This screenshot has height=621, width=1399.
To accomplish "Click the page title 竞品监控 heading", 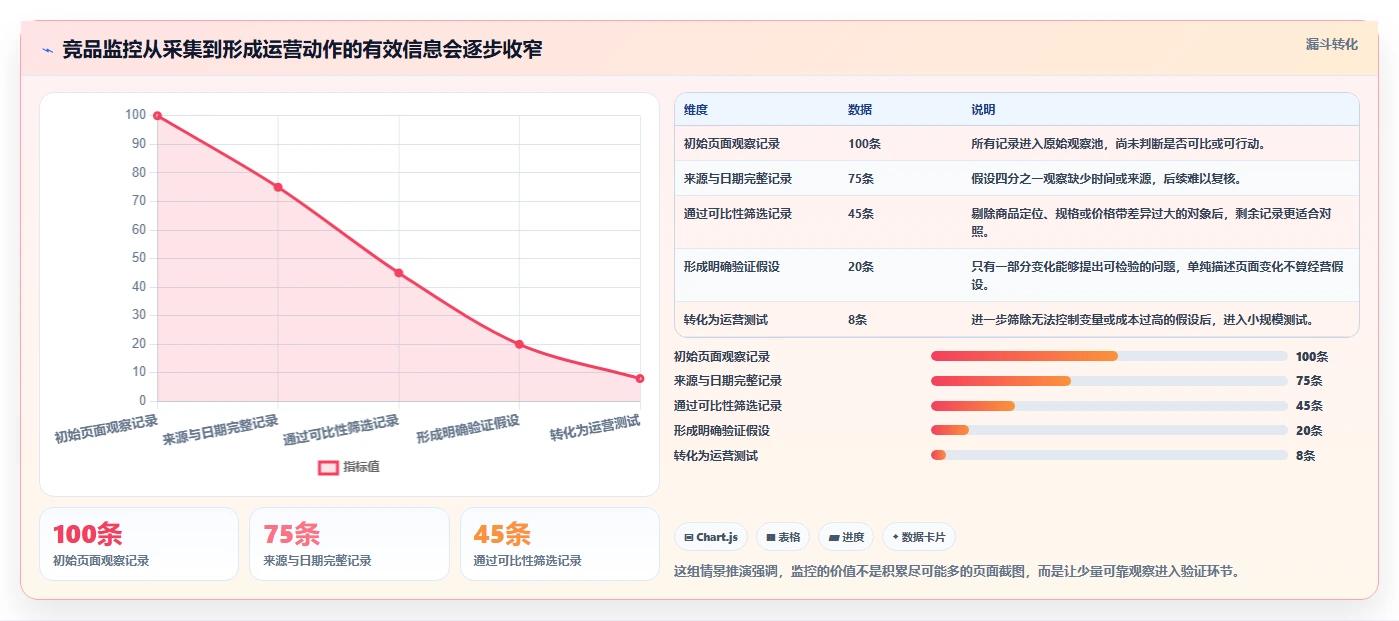I will click(x=302, y=49).
